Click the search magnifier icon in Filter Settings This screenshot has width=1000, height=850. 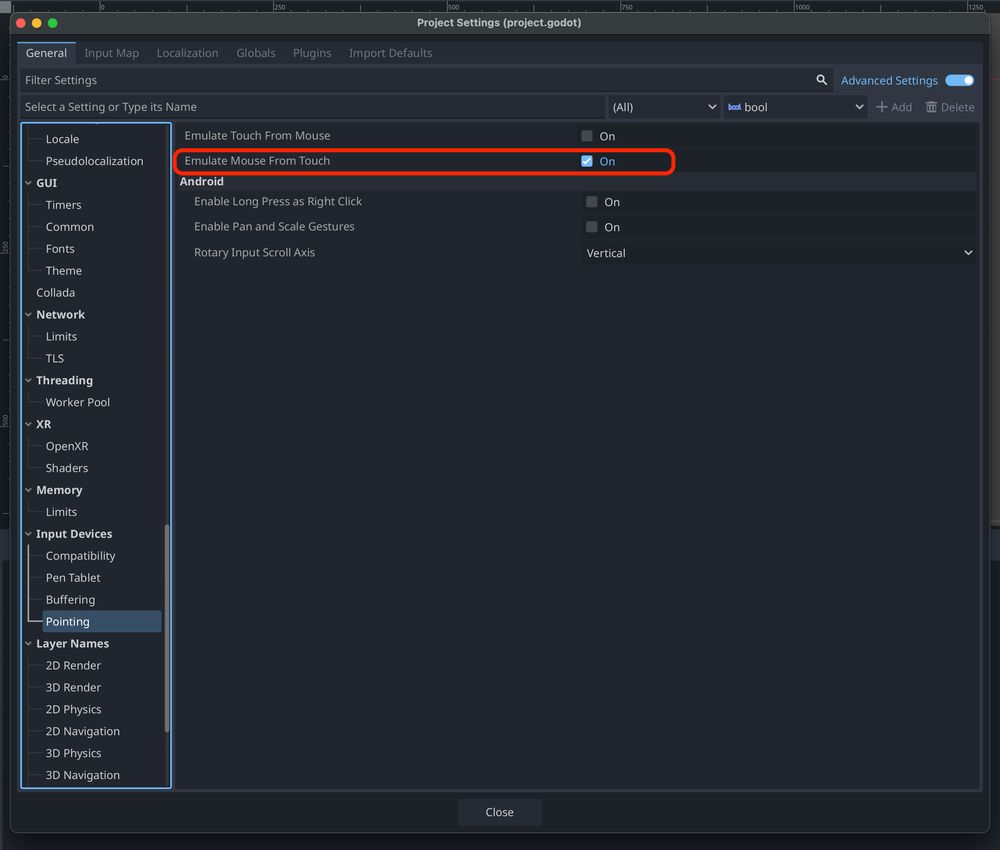(x=821, y=80)
